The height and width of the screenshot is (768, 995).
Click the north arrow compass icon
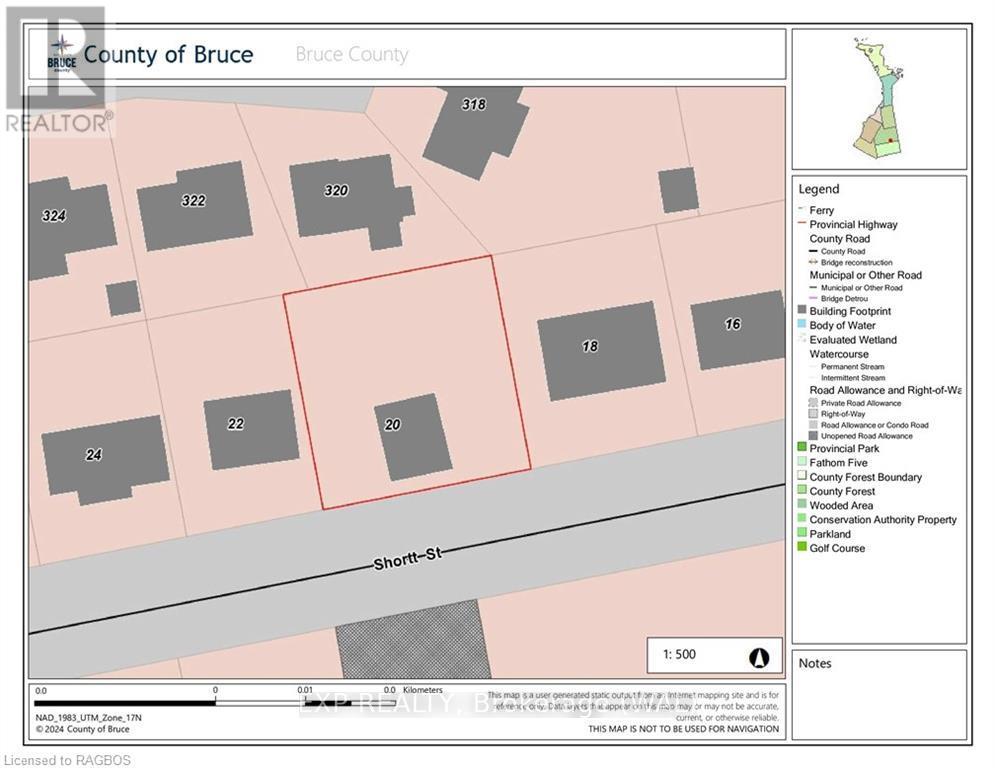click(x=759, y=656)
